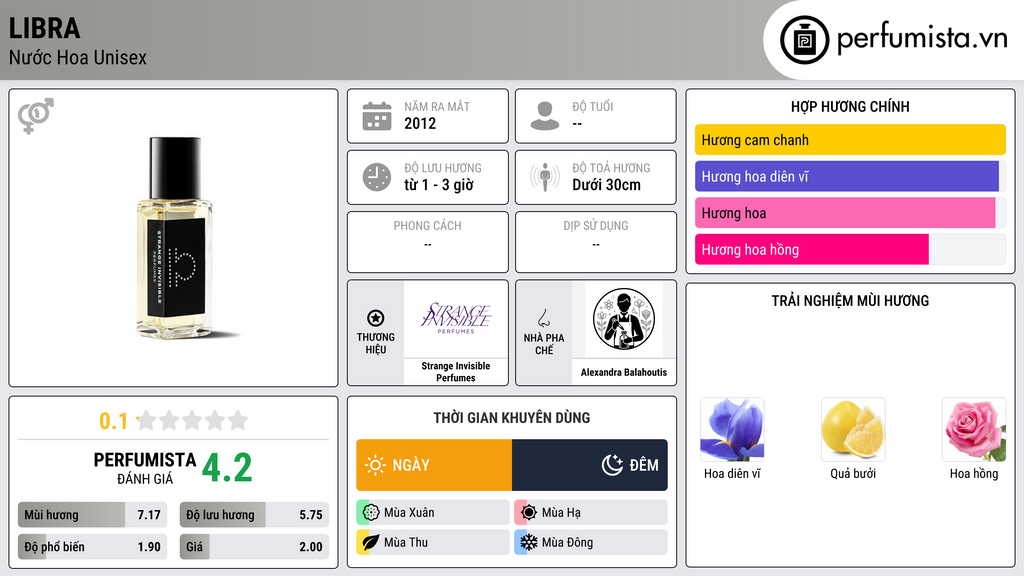Click the Mùa Hạ sun icon
1024x576 pixels.
(x=529, y=512)
